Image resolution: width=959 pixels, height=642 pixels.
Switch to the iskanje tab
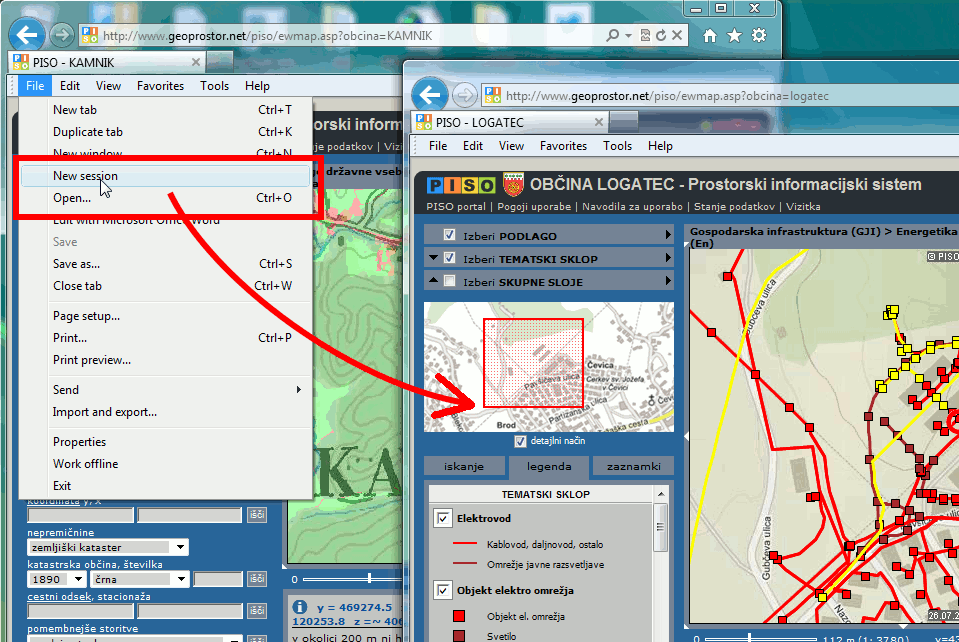[x=464, y=466]
